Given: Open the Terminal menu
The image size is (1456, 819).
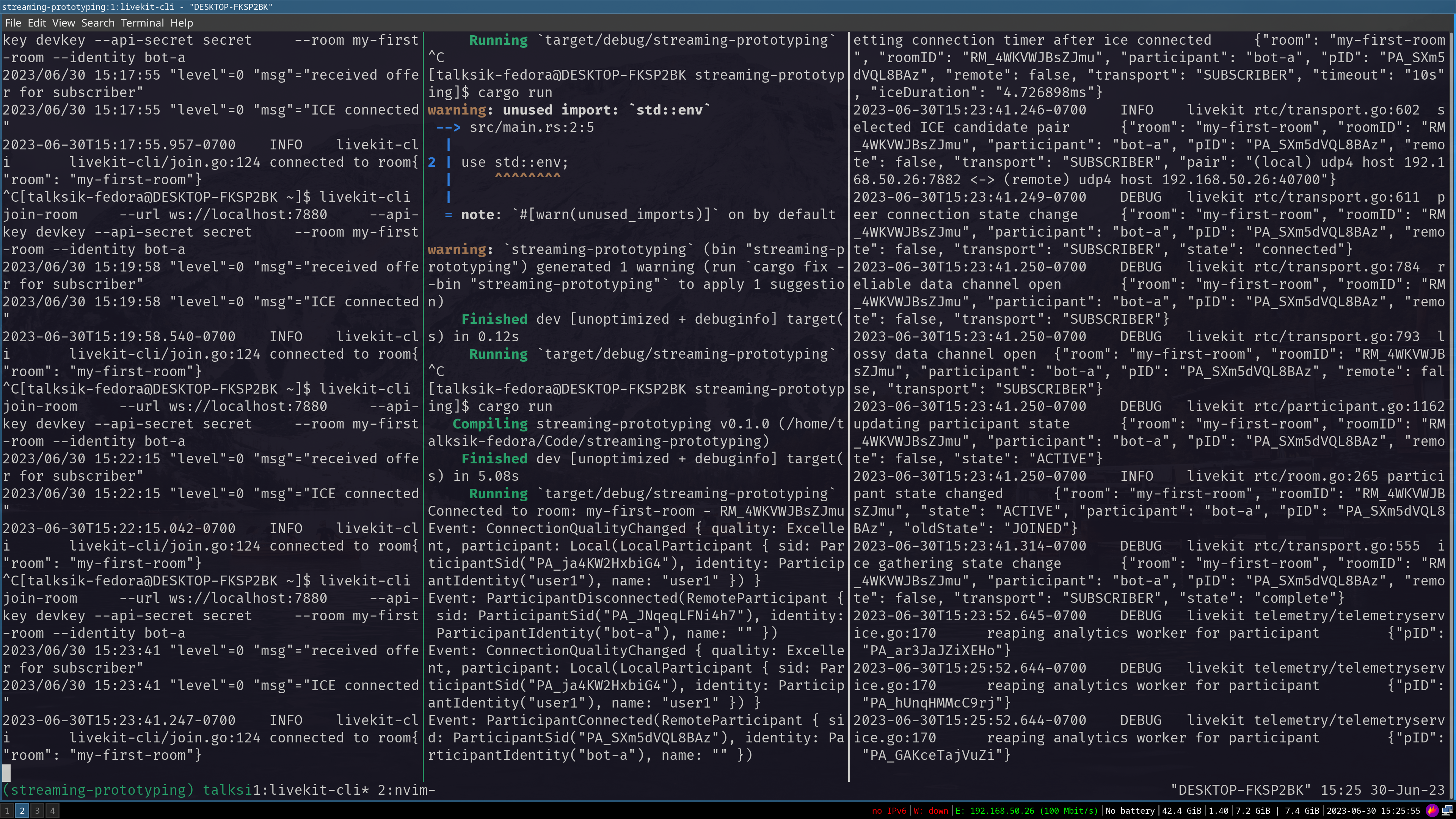Looking at the screenshot, I should click(142, 23).
